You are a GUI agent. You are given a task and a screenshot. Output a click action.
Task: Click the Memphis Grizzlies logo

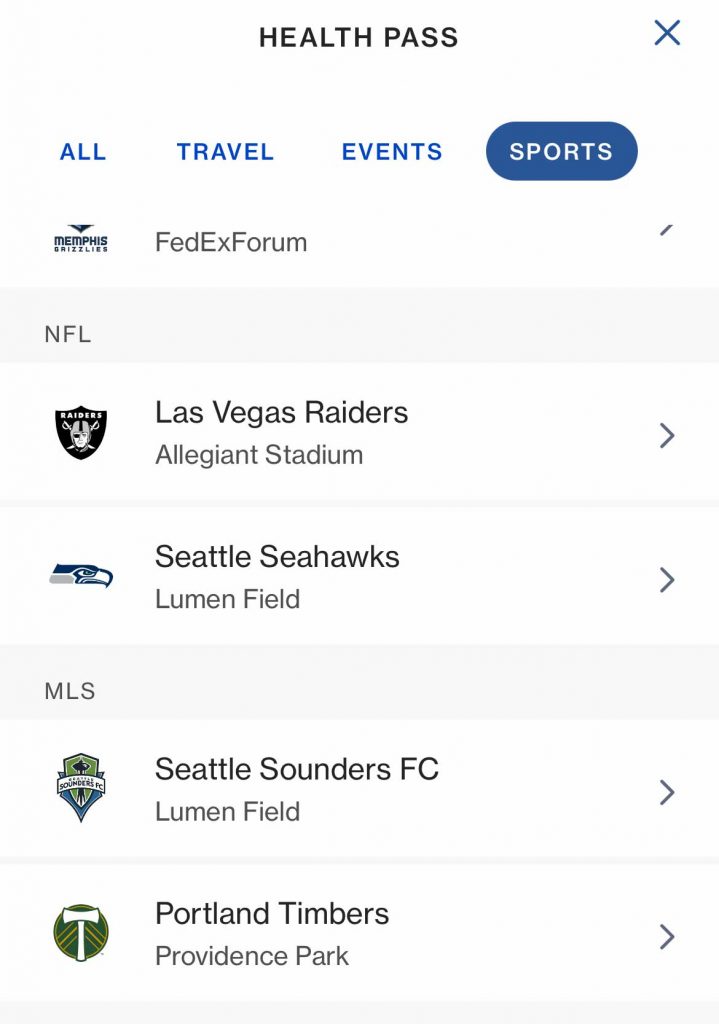[81, 240]
